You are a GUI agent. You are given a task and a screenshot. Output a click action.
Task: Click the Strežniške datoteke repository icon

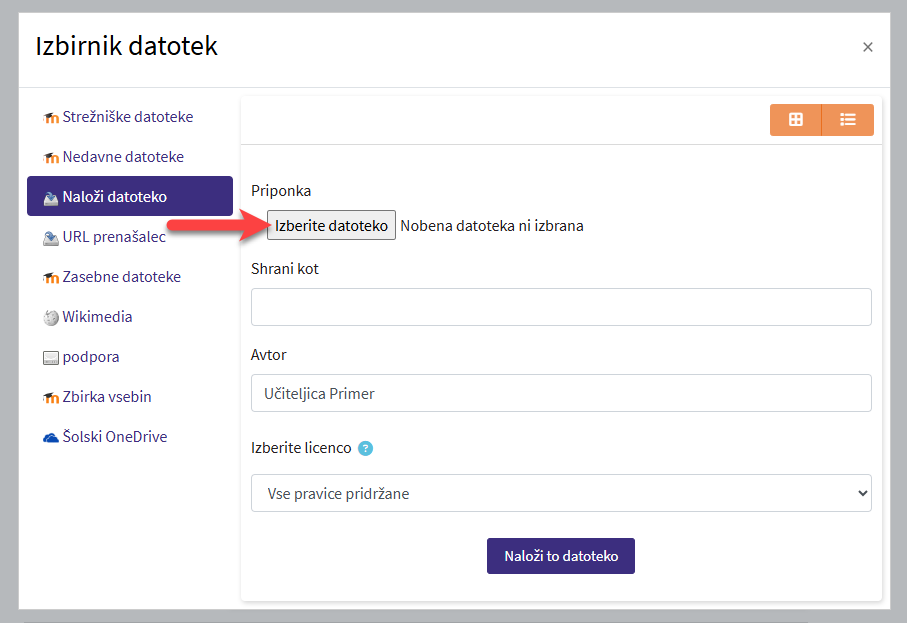coord(51,118)
